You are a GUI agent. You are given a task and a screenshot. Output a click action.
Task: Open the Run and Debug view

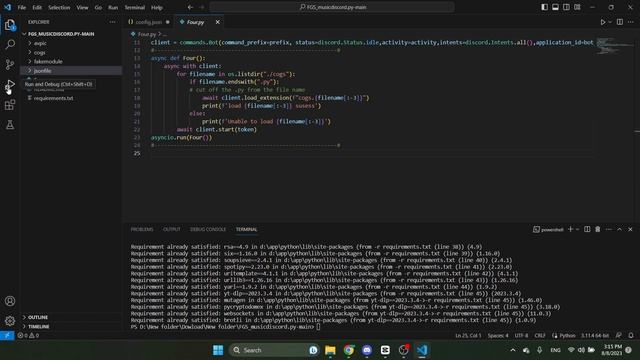tap(10, 85)
